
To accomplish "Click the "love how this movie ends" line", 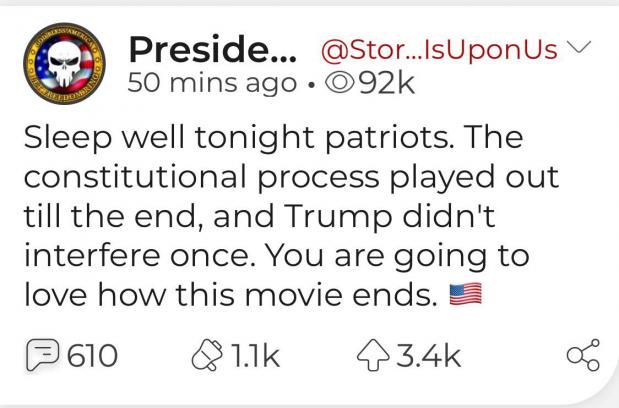I will 228,295.
